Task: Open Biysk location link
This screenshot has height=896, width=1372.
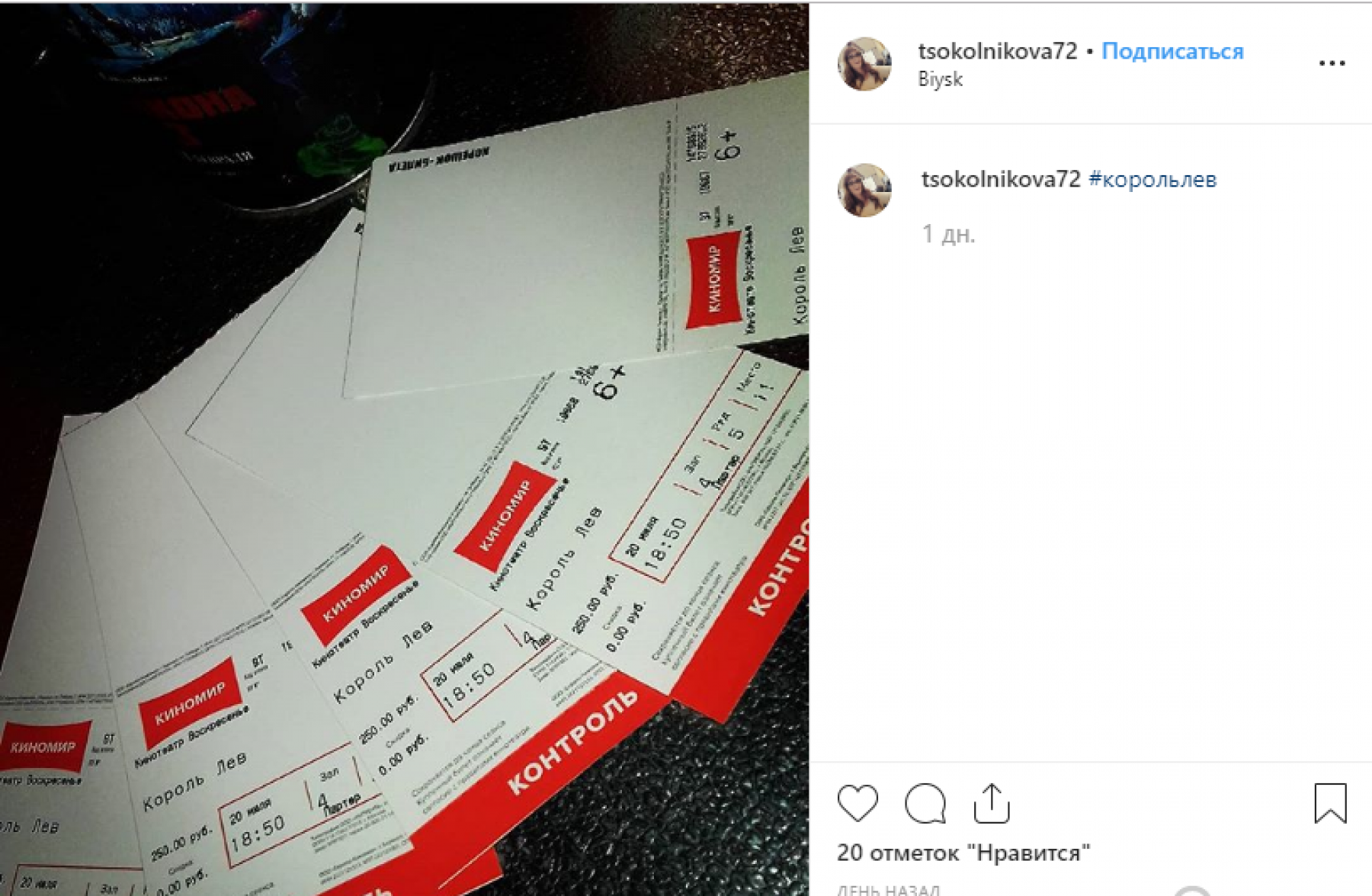Action: [x=940, y=79]
